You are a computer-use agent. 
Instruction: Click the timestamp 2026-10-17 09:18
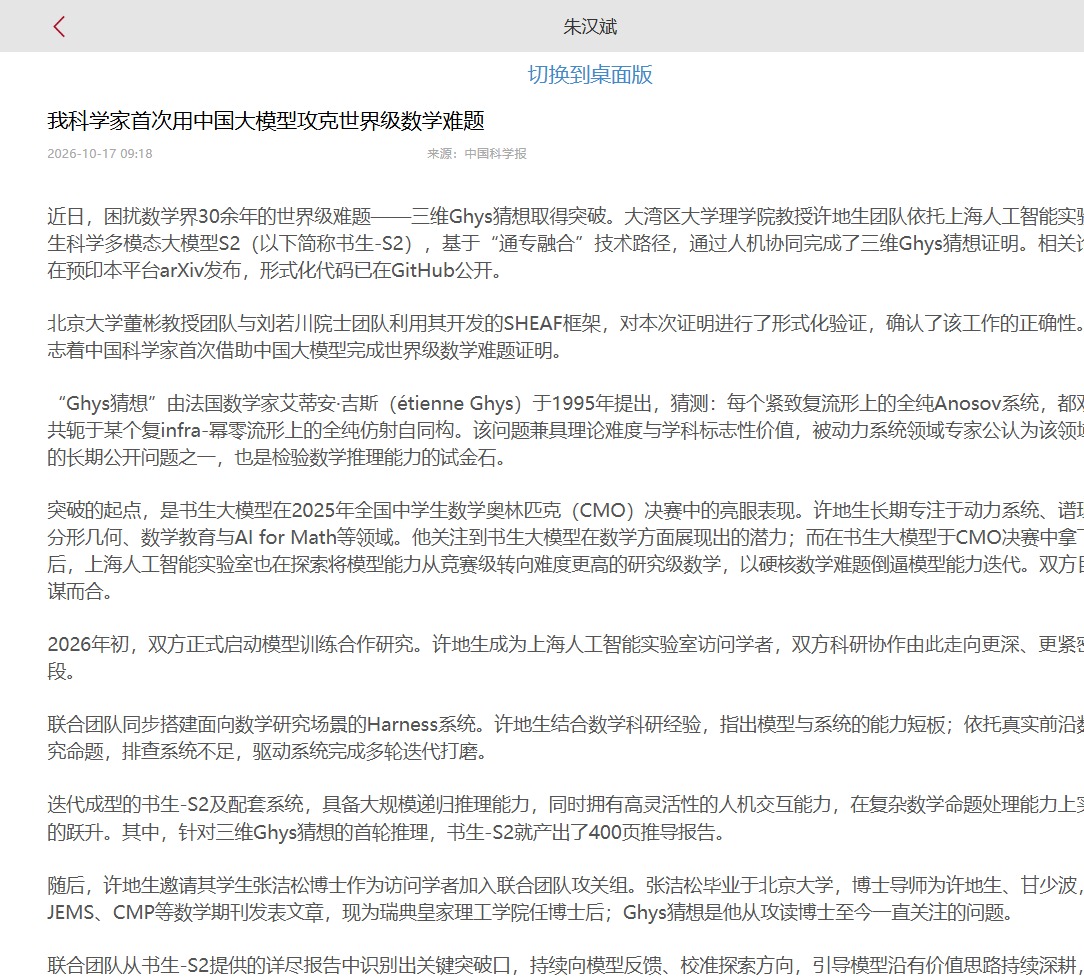click(x=100, y=153)
